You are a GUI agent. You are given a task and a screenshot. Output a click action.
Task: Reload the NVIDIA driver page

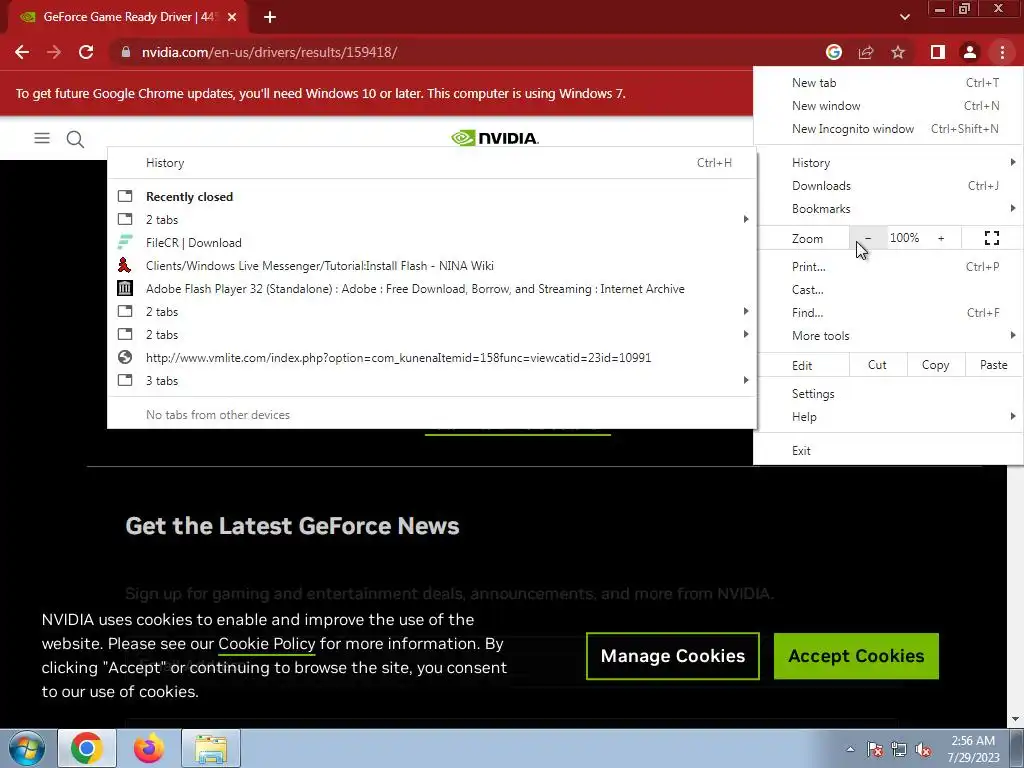tap(86, 52)
